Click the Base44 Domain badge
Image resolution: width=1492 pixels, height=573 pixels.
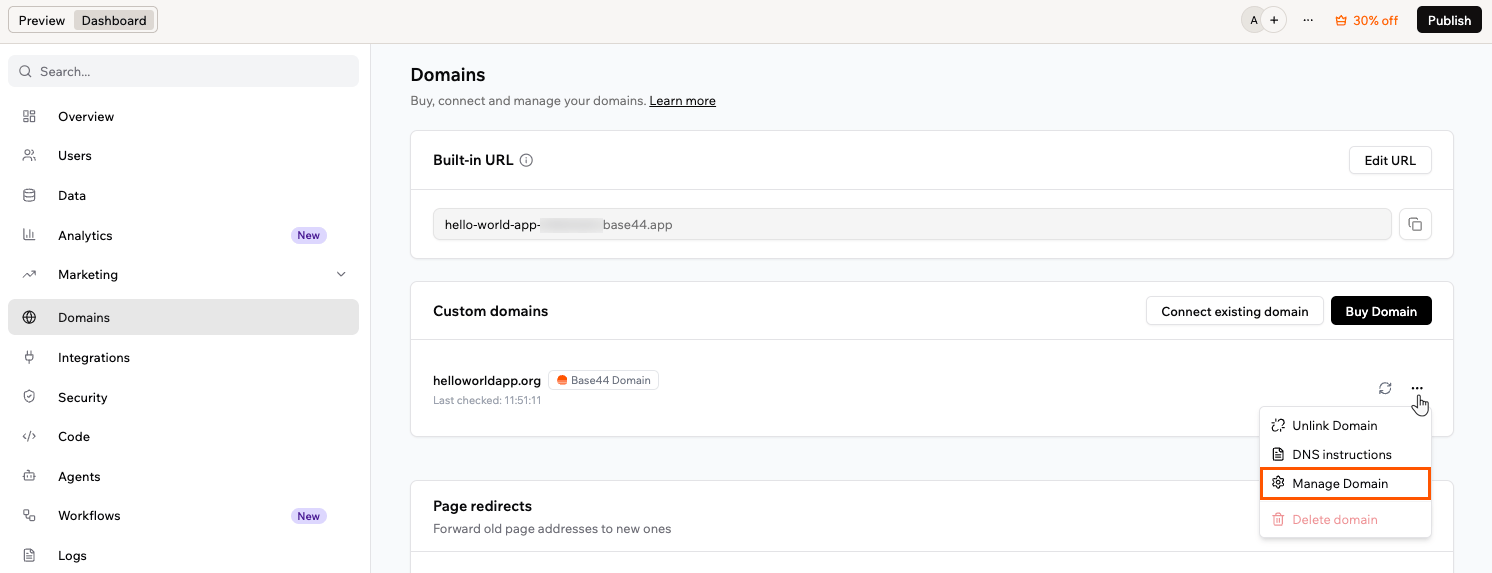tap(603, 380)
